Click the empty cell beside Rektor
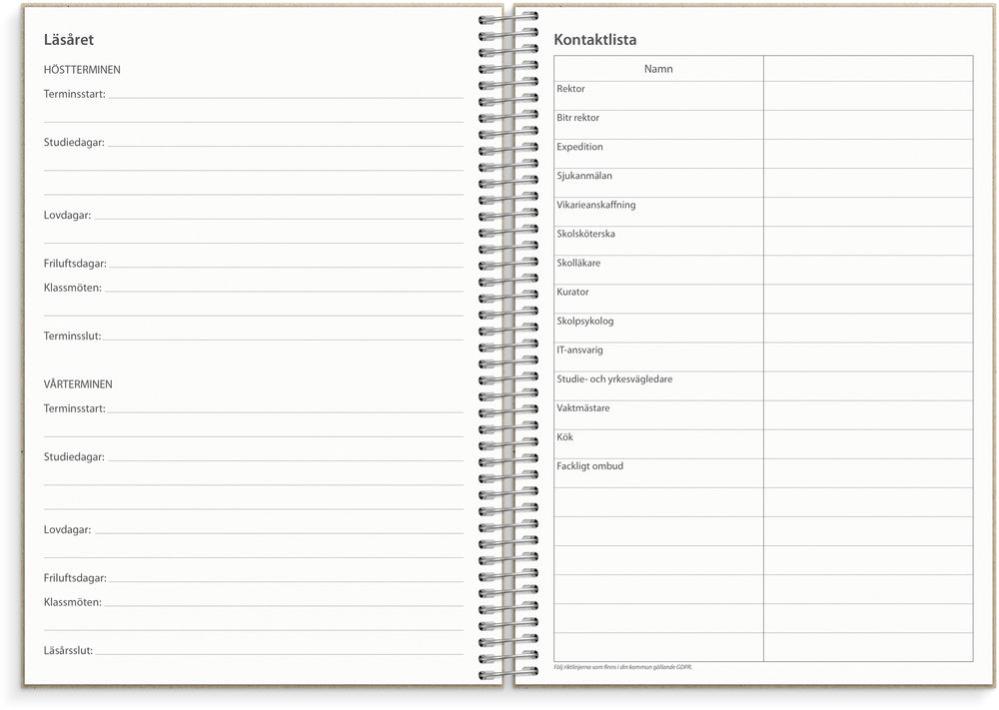The width and height of the screenshot is (999, 710). (868, 96)
